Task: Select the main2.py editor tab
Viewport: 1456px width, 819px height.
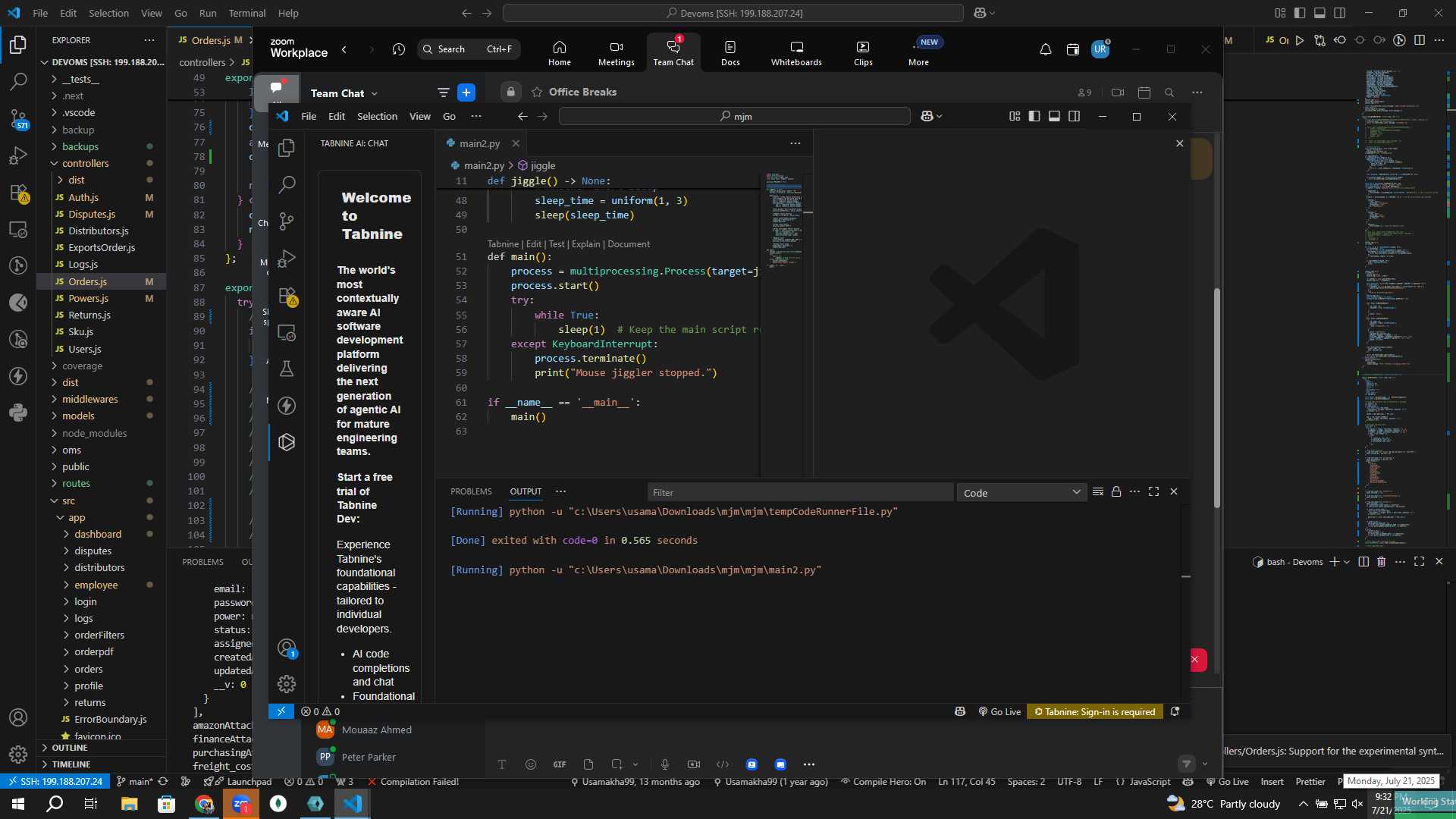Action: (479, 143)
